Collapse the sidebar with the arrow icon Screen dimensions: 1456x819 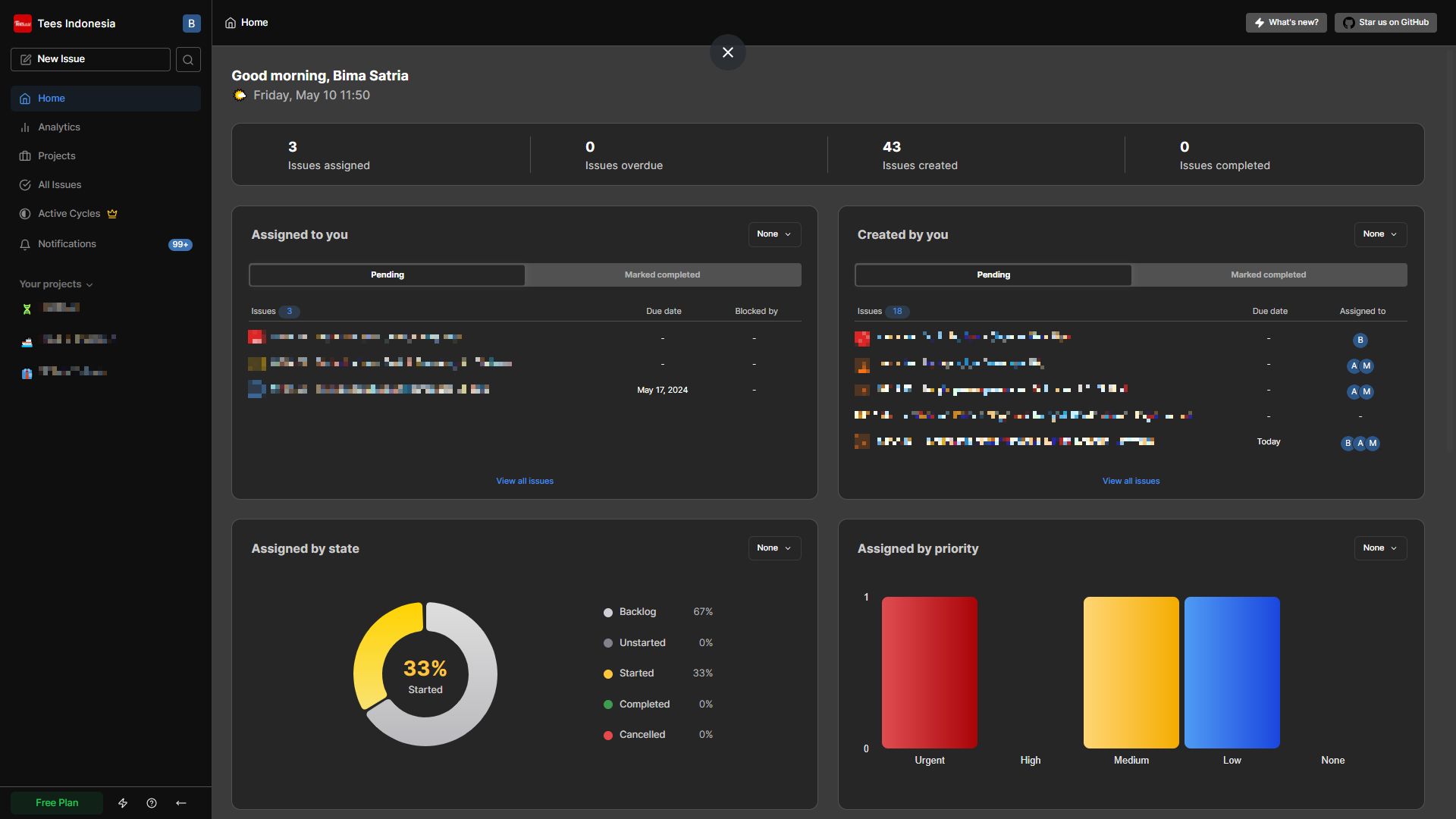181,803
